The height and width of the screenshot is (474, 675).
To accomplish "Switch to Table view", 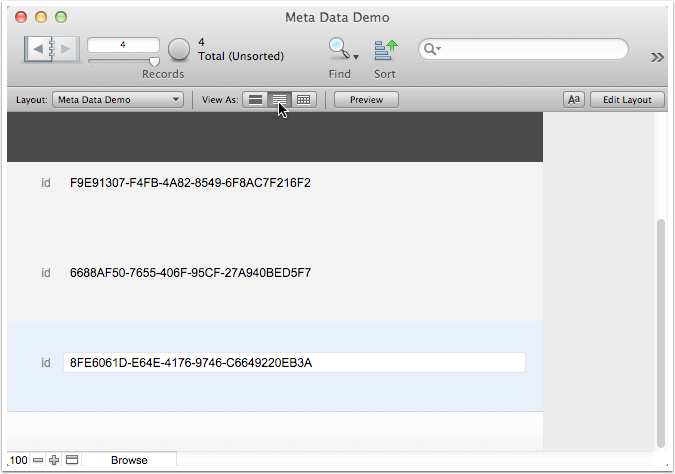I will click(304, 100).
